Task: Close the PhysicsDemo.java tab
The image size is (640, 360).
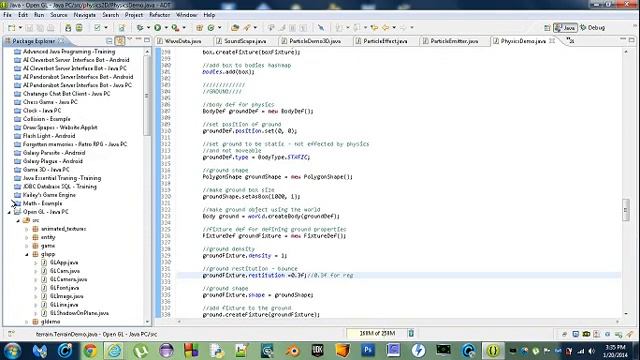Action: [552, 41]
